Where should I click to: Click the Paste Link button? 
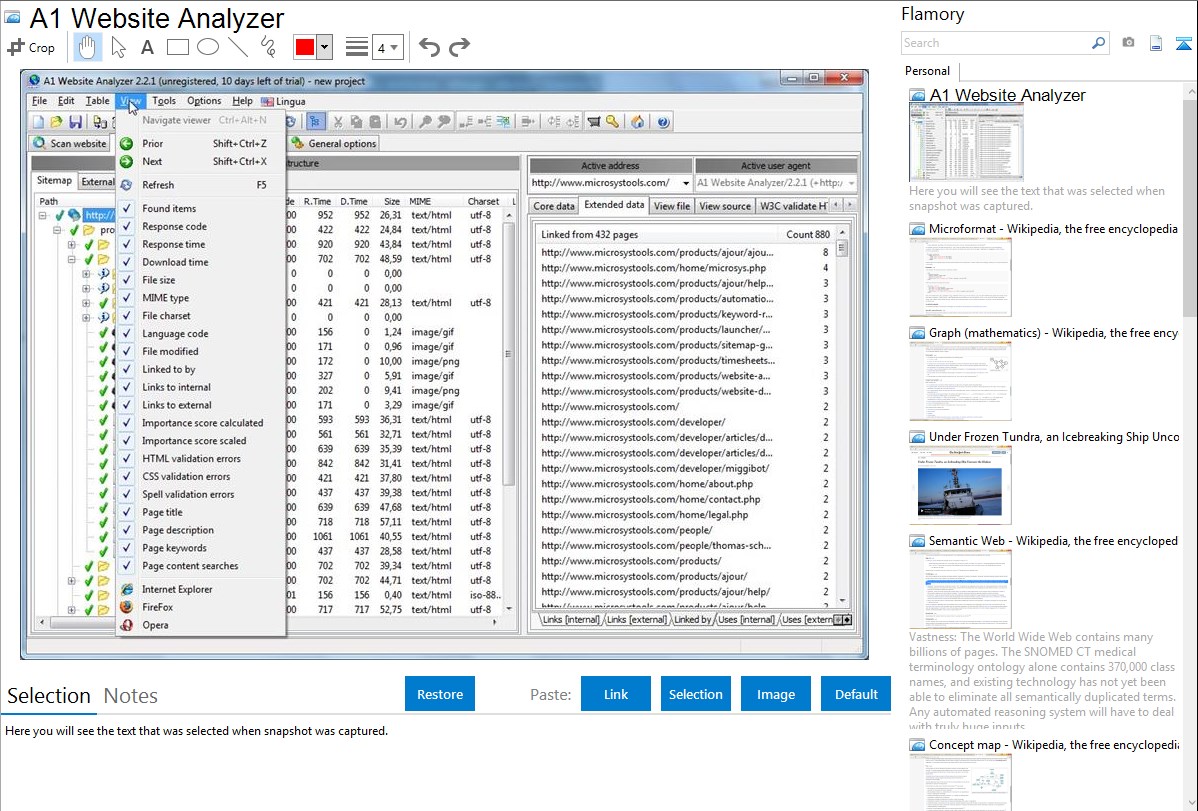coord(616,694)
